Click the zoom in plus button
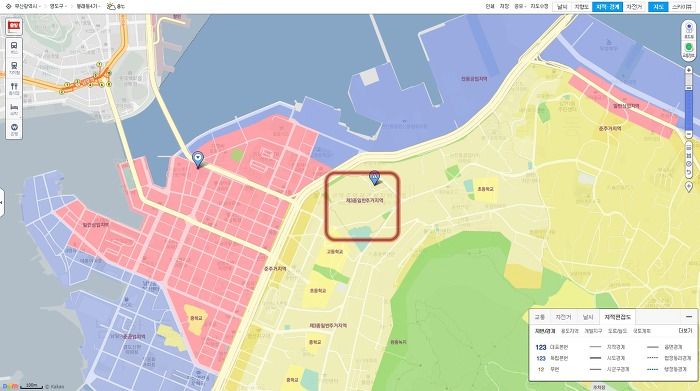This screenshot has height=391, width=700. pyautogui.click(x=688, y=71)
